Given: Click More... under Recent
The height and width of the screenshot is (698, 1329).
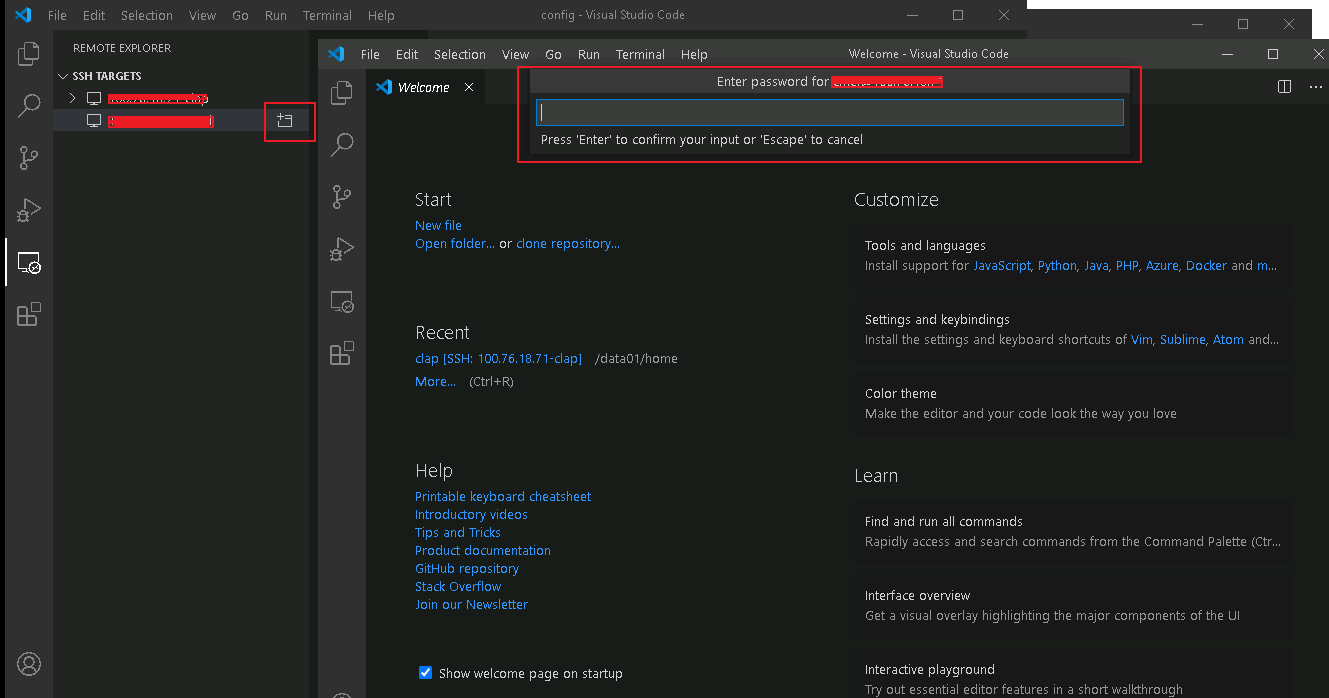Looking at the screenshot, I should 435,381.
